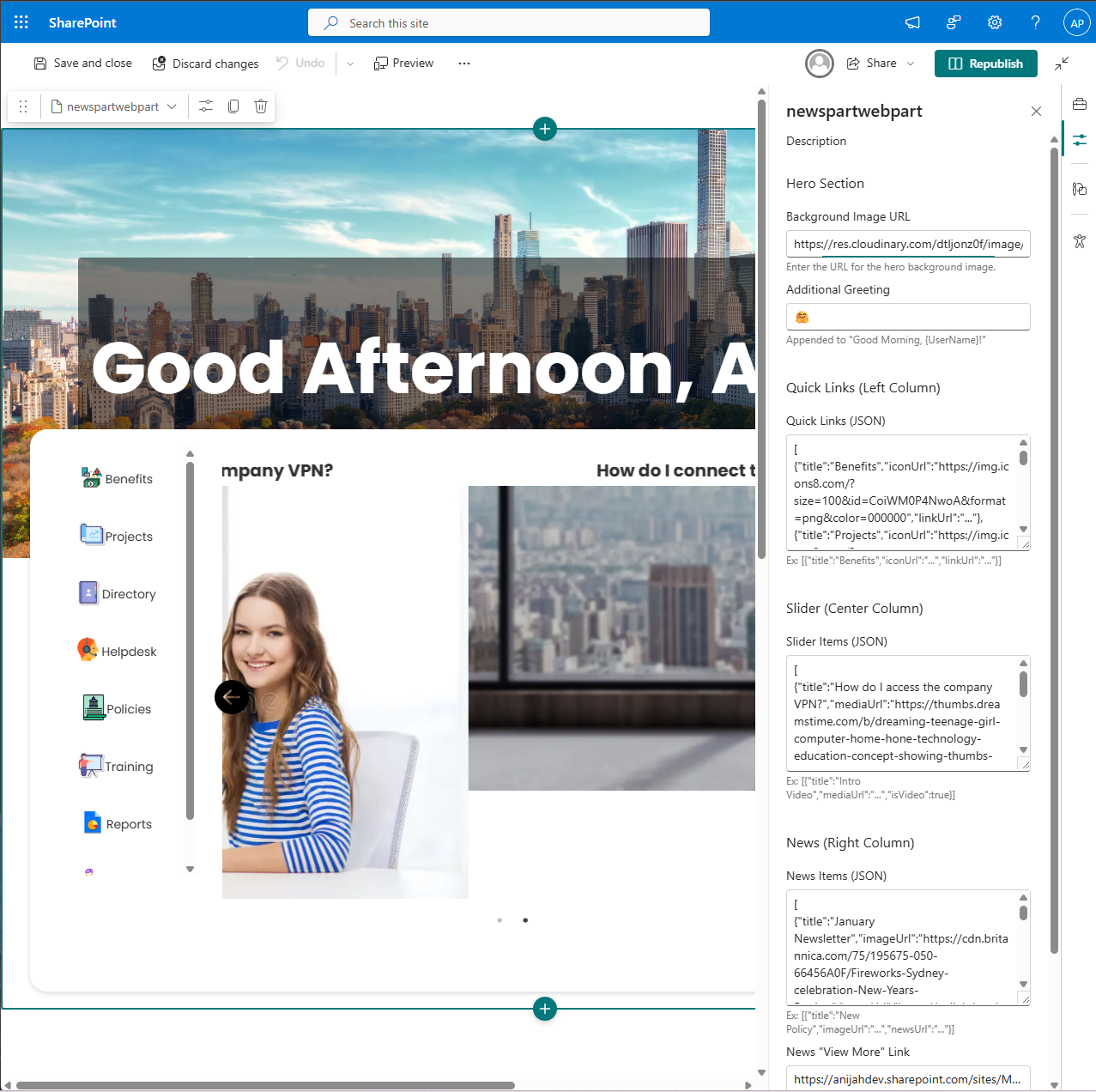Click the SharePoint home link
1096x1092 pixels.
pyautogui.click(x=82, y=22)
